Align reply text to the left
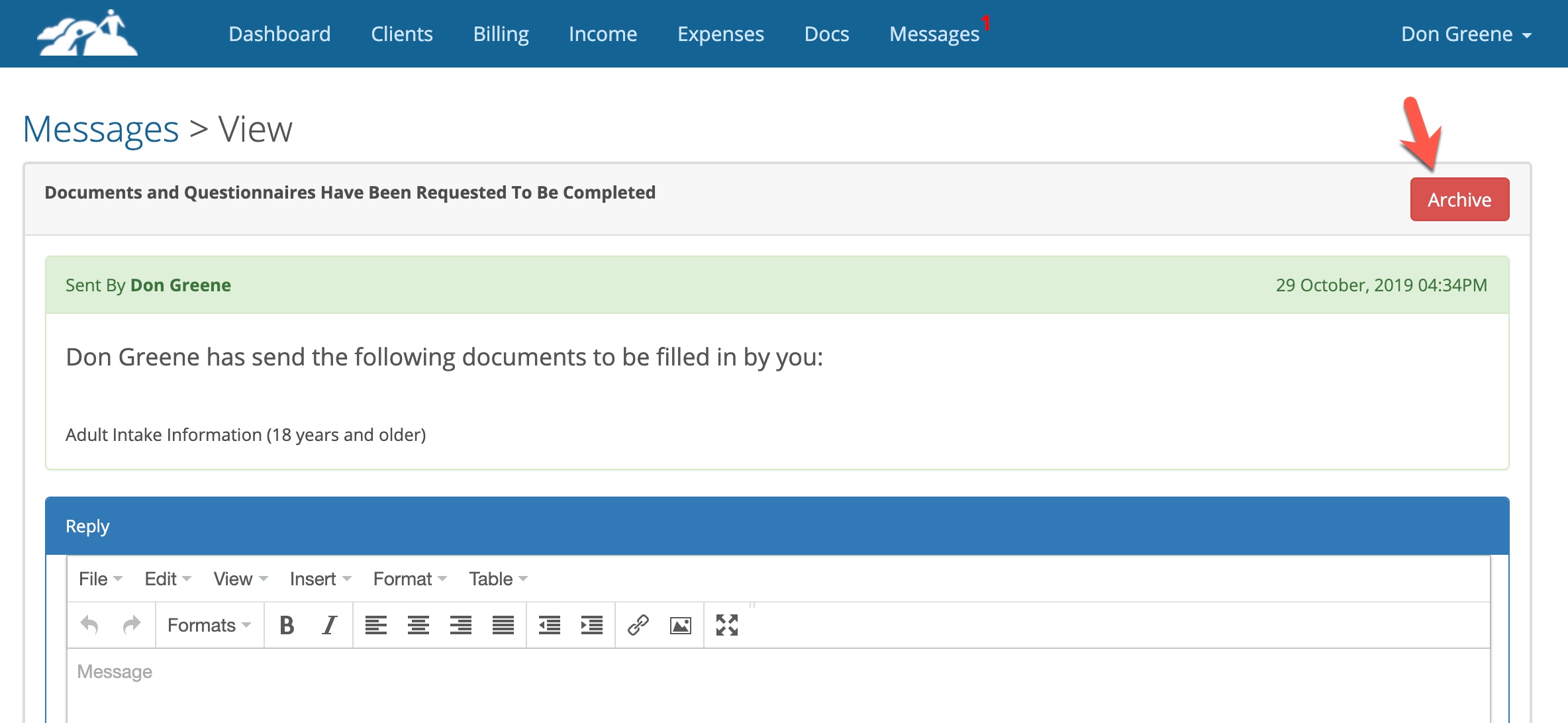 [377, 624]
